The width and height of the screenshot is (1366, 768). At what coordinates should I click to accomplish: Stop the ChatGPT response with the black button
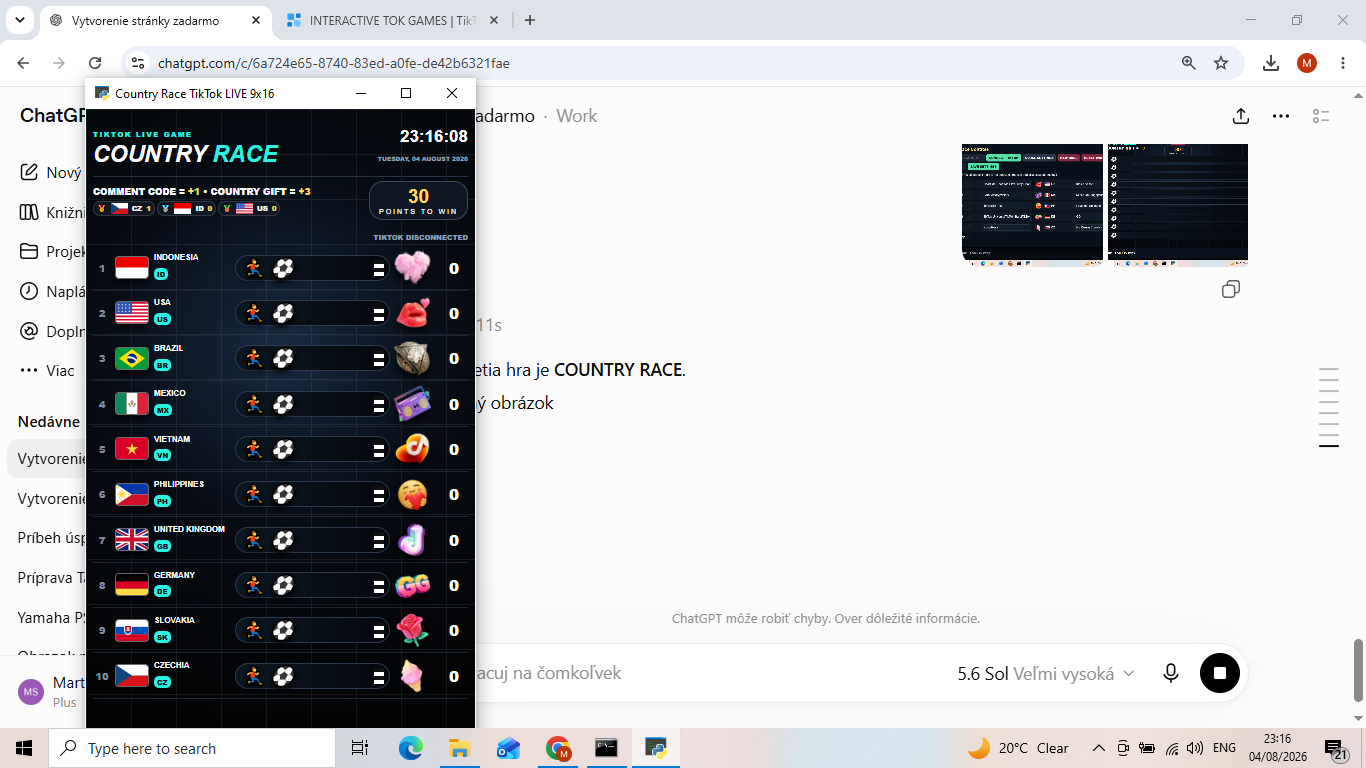click(x=1220, y=673)
